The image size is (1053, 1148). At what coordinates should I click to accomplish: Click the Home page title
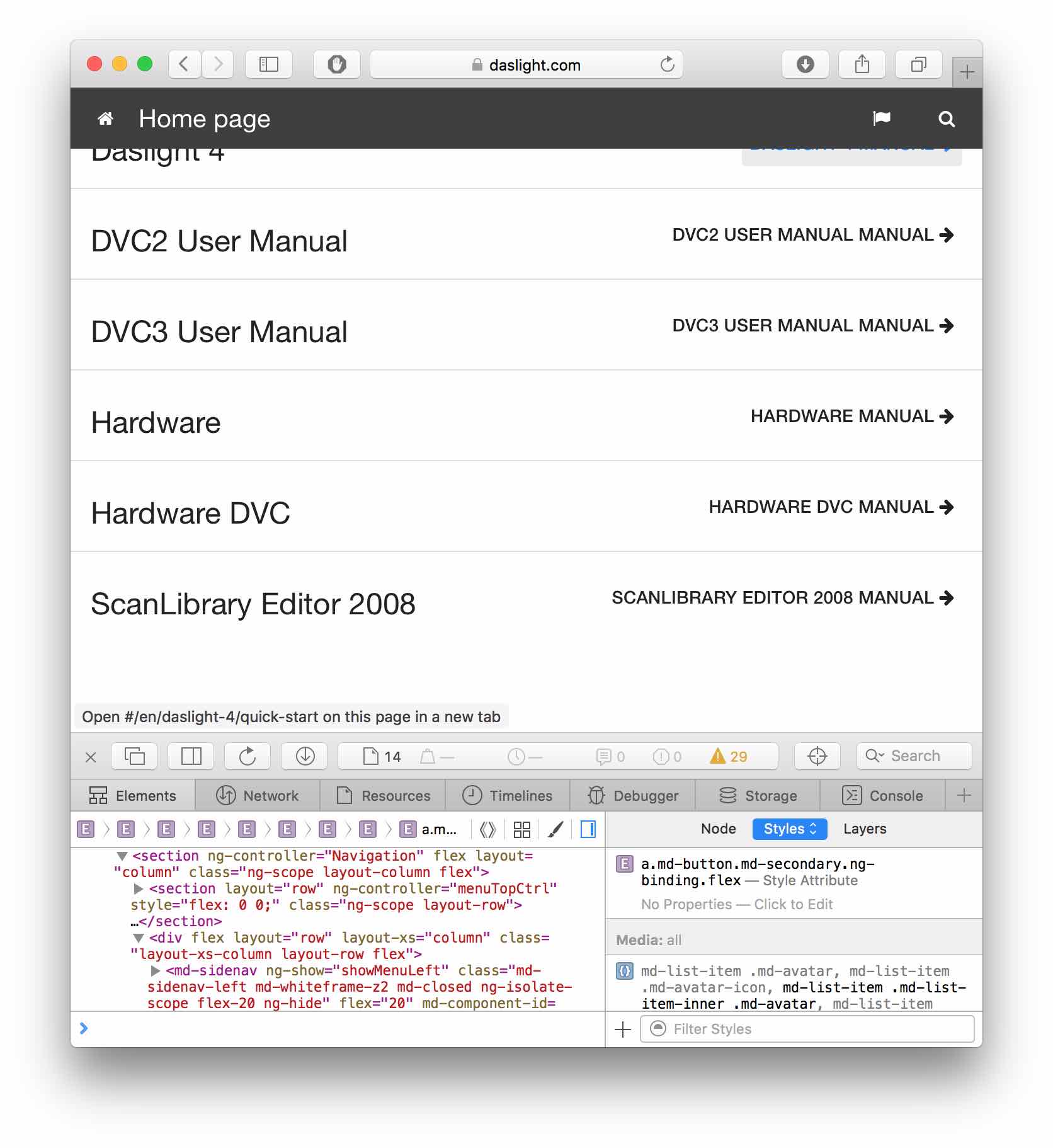pos(205,118)
